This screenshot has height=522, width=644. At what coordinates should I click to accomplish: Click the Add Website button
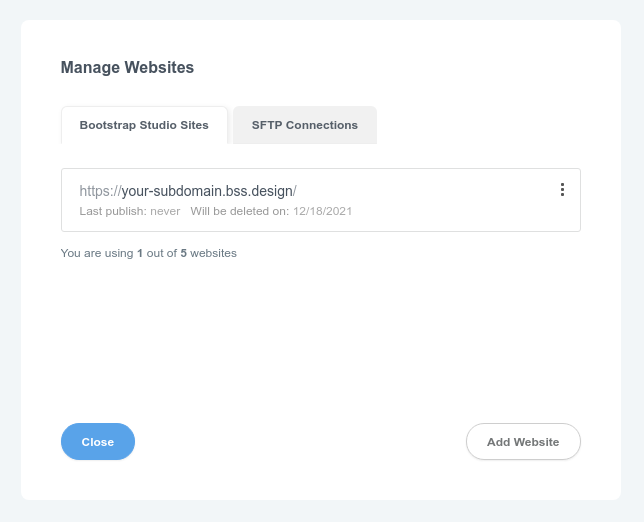[x=523, y=442]
